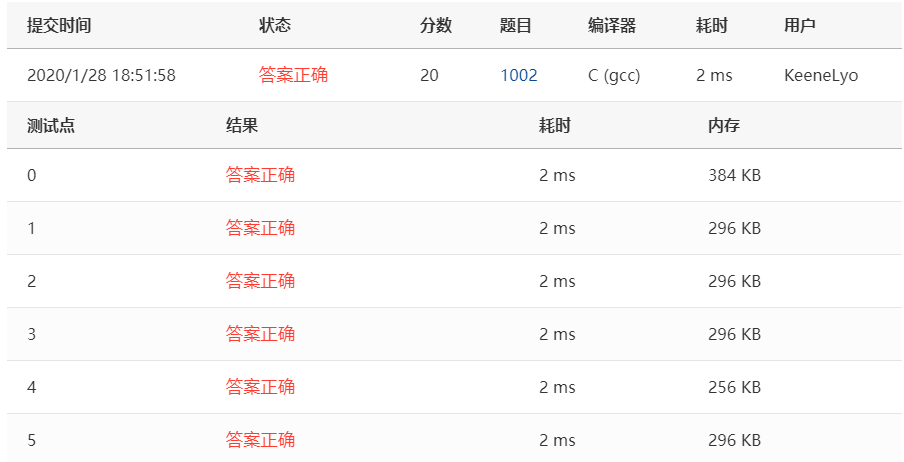Click 296 KB memory for test point 5
The width and height of the screenshot is (904, 462).
click(x=734, y=441)
